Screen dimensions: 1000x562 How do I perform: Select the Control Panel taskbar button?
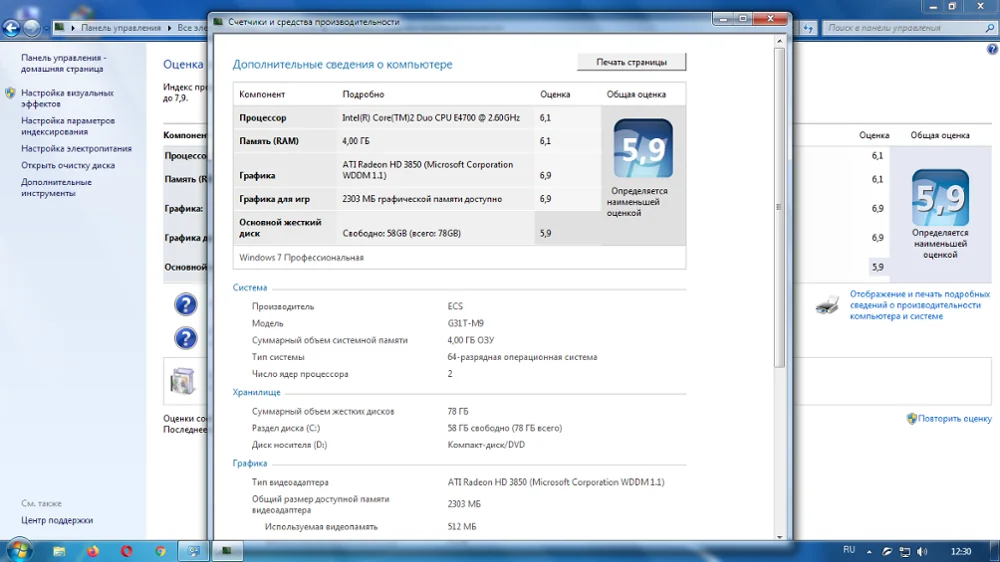coord(193,551)
